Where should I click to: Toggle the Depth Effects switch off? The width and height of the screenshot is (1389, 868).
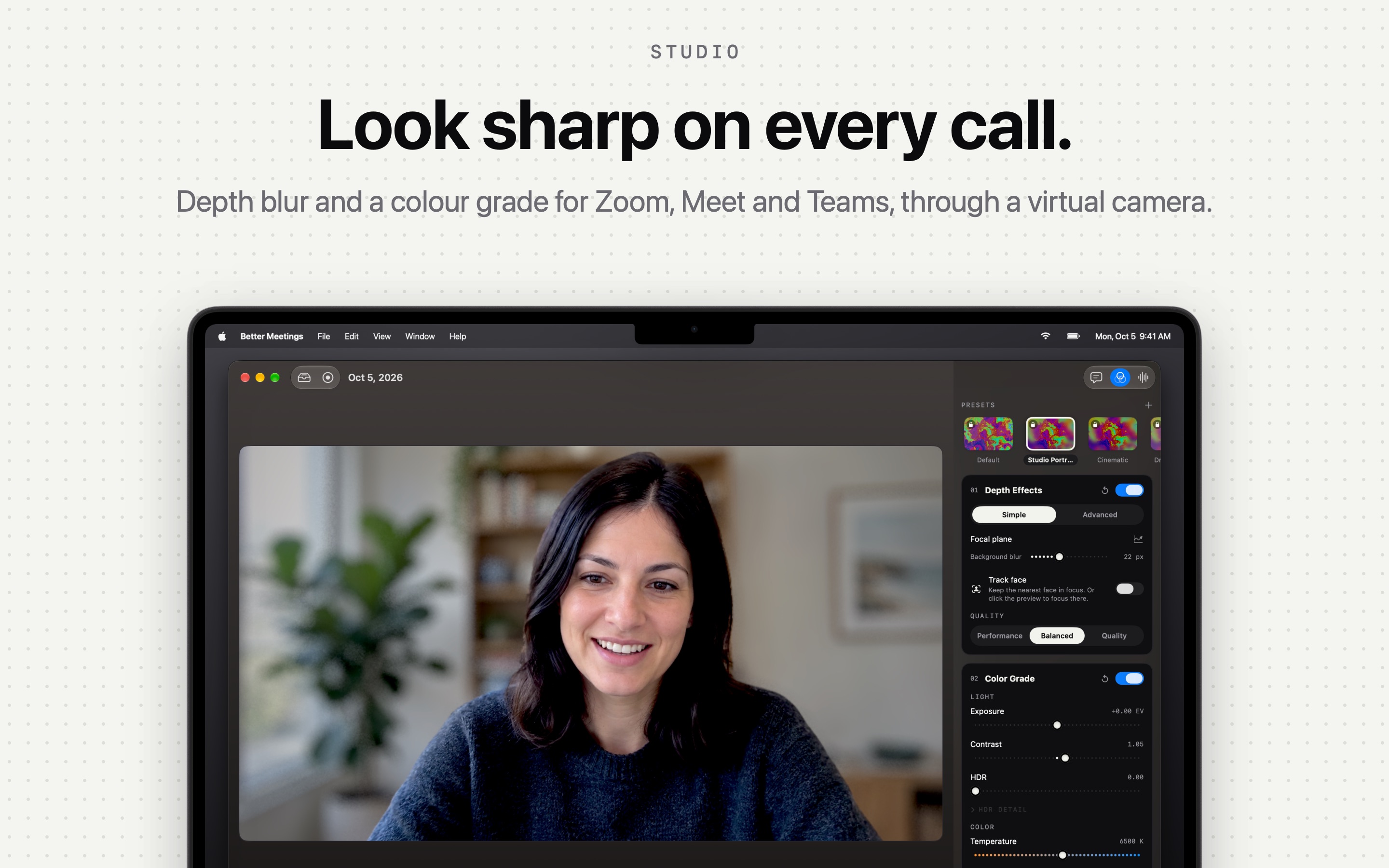[1129, 490]
